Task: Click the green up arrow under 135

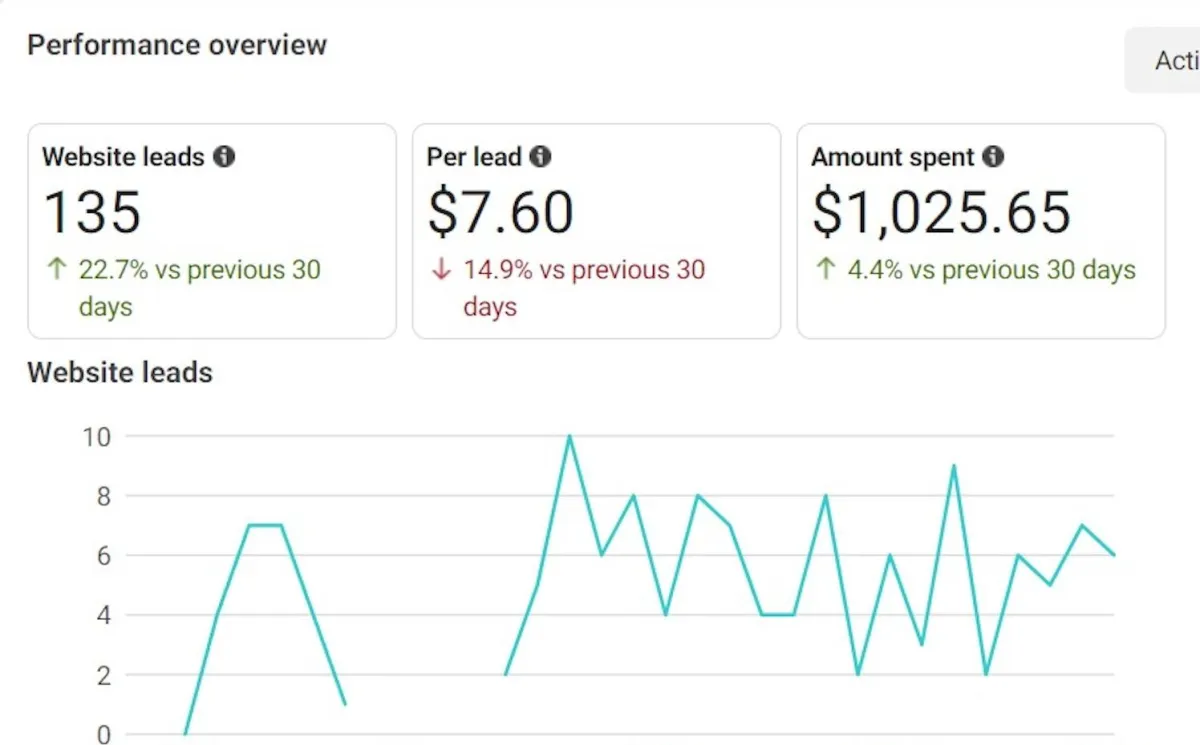Action: (x=58, y=269)
